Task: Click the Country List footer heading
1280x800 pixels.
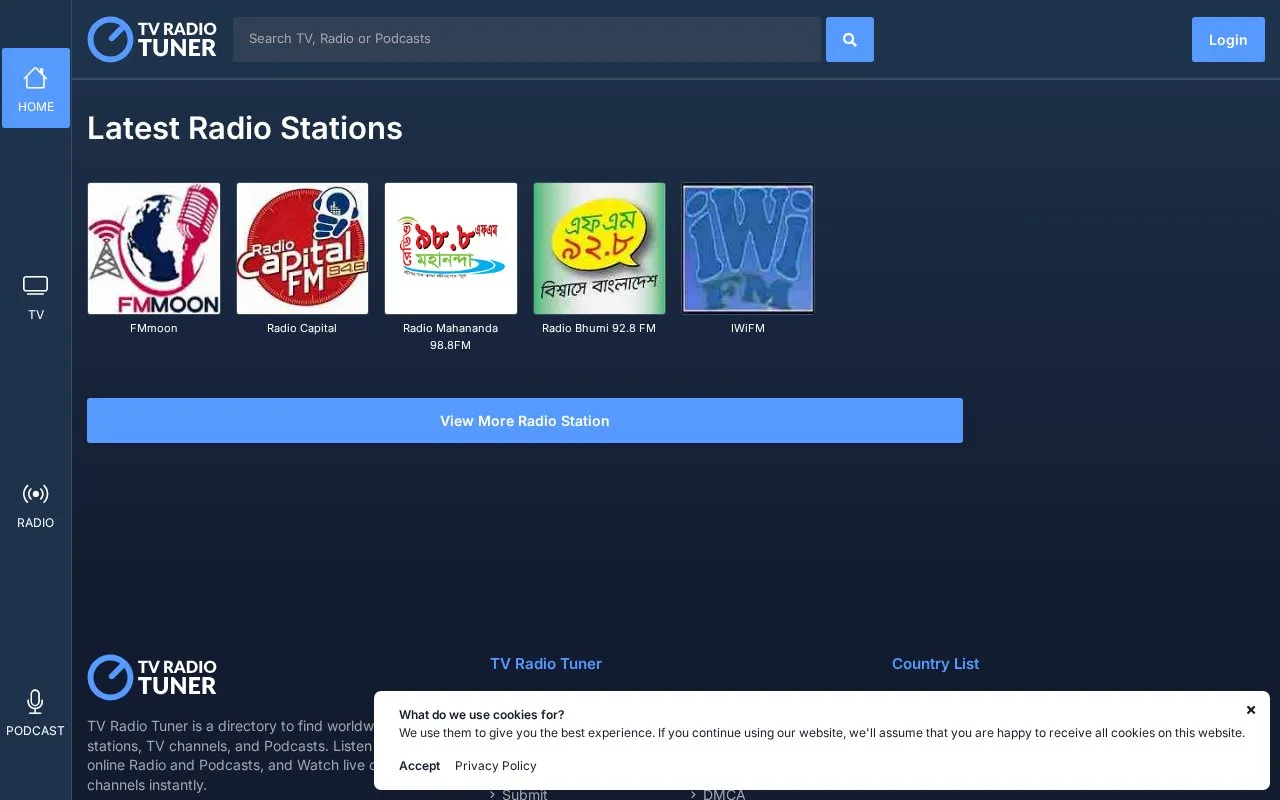Action: click(x=936, y=664)
